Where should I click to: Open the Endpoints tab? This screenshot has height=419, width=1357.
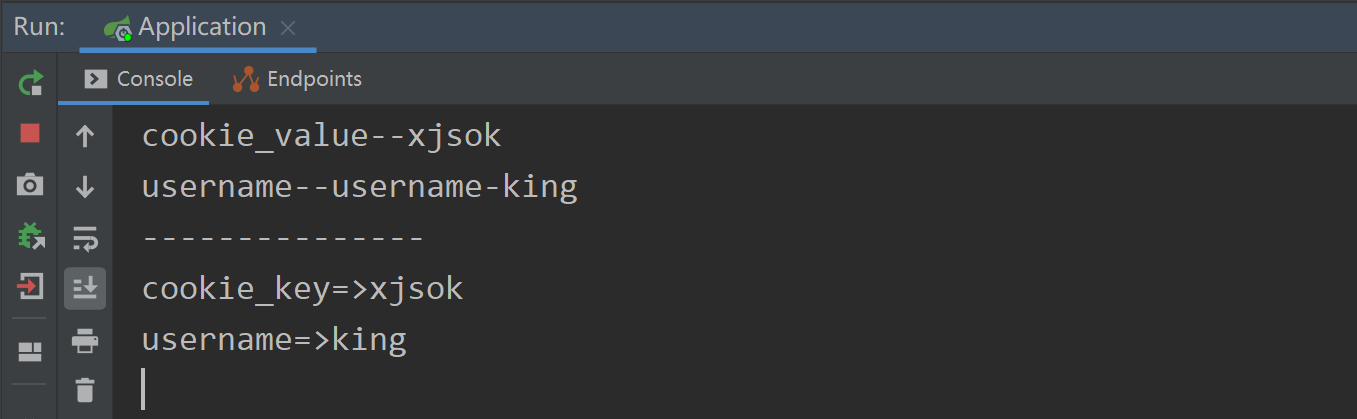point(297,79)
